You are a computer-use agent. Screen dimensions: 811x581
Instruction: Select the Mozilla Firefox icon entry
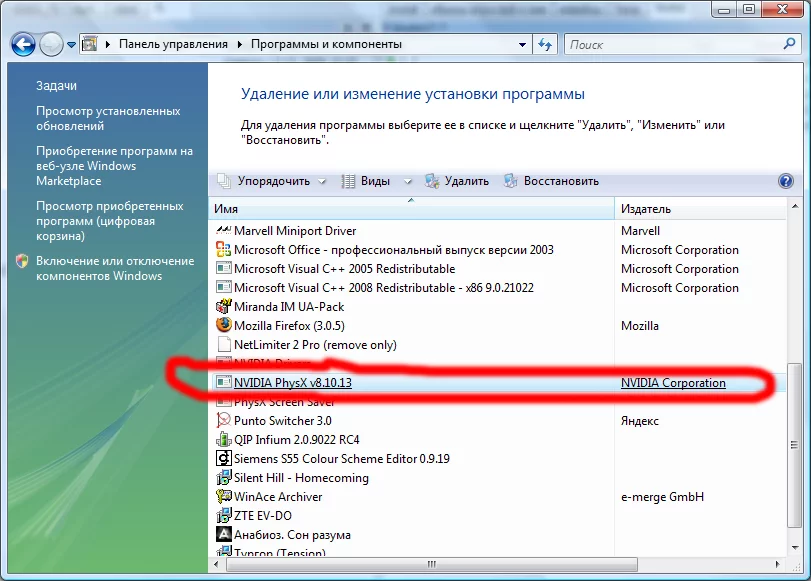click(x=223, y=325)
